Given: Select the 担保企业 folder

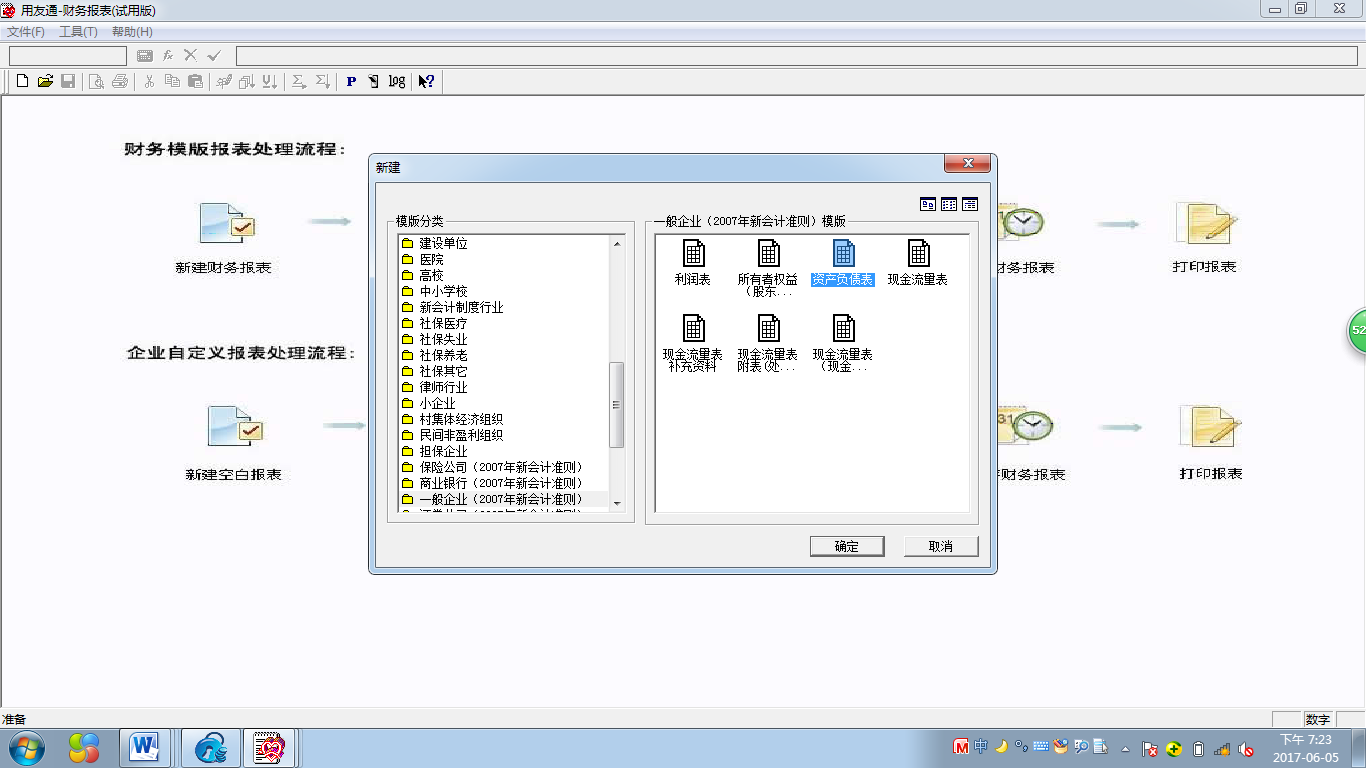Looking at the screenshot, I should [x=435, y=451].
